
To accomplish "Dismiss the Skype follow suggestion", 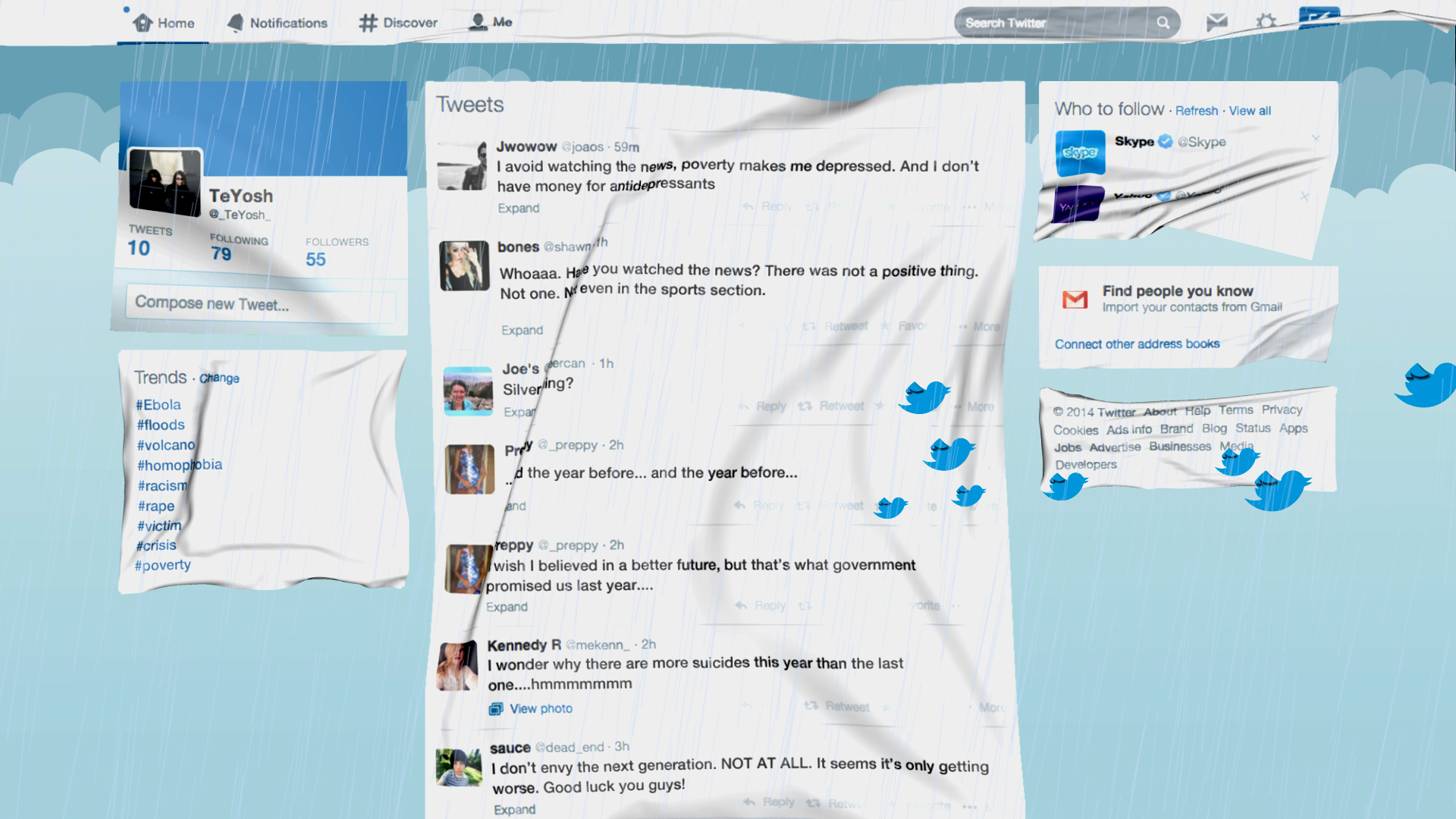I will pos(1316,139).
